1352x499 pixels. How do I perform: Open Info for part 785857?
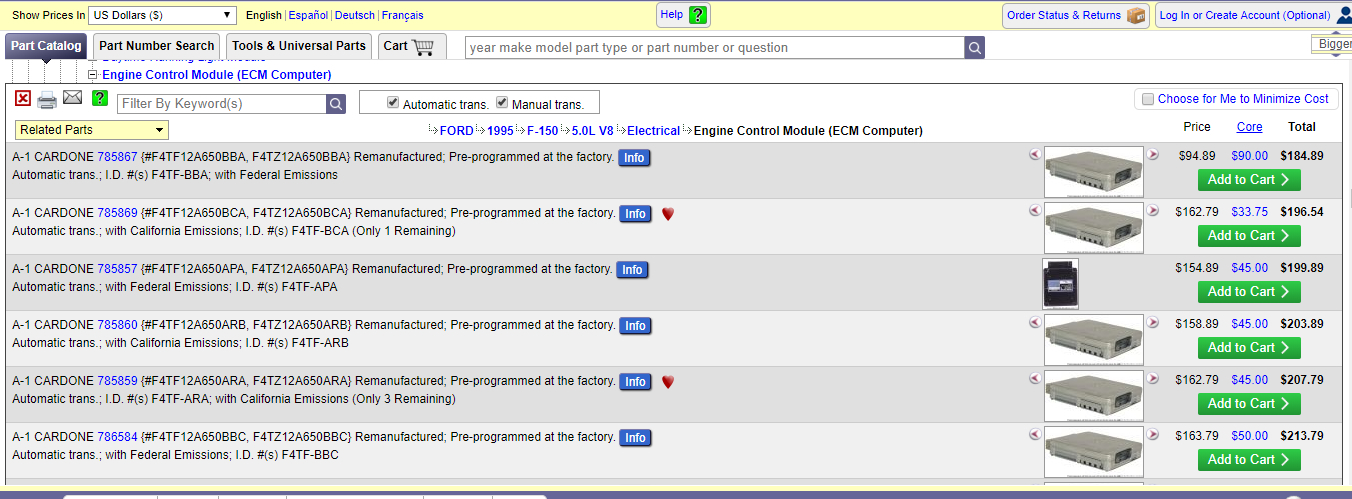coord(632,270)
